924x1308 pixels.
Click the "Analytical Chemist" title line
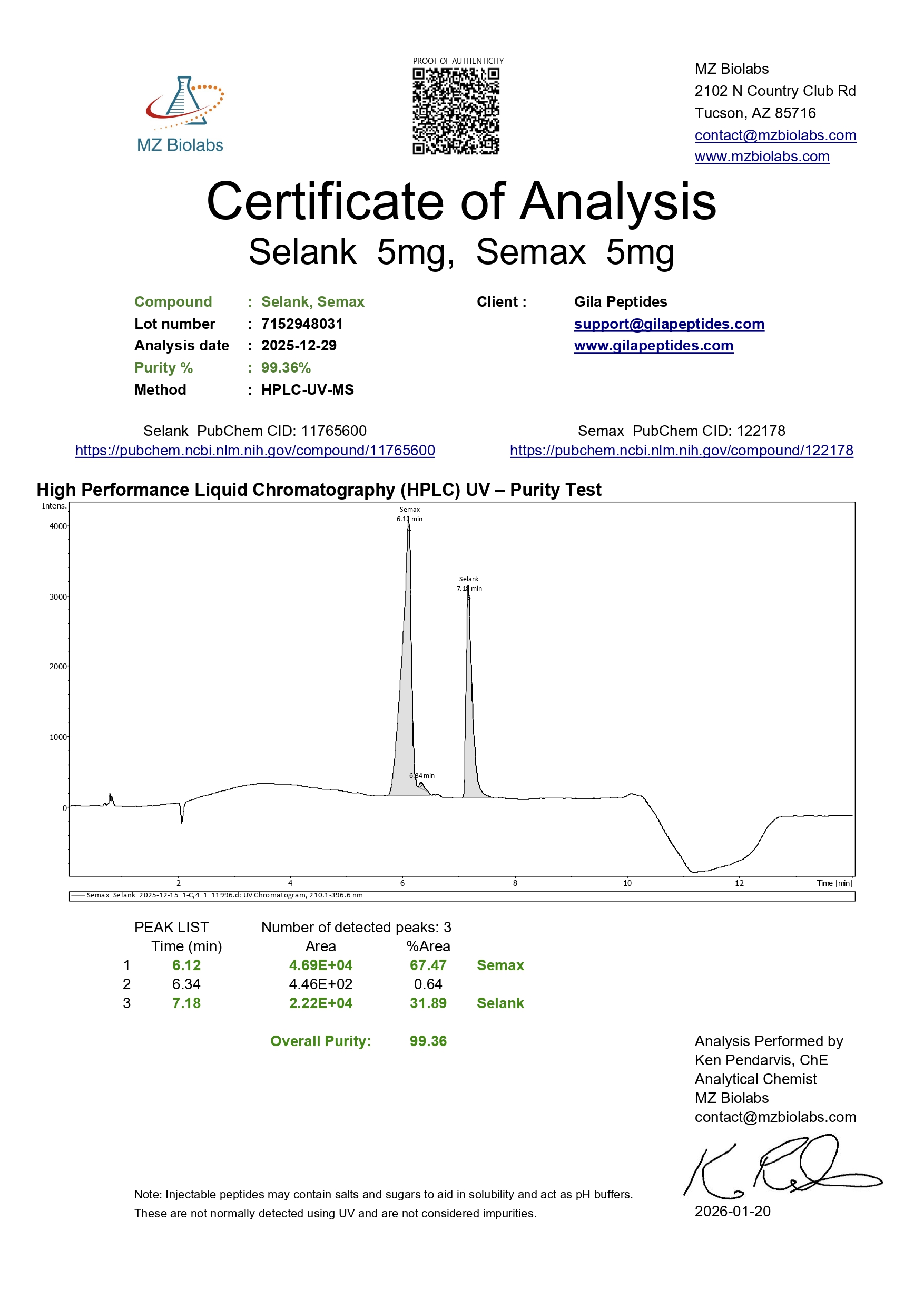755,1079
